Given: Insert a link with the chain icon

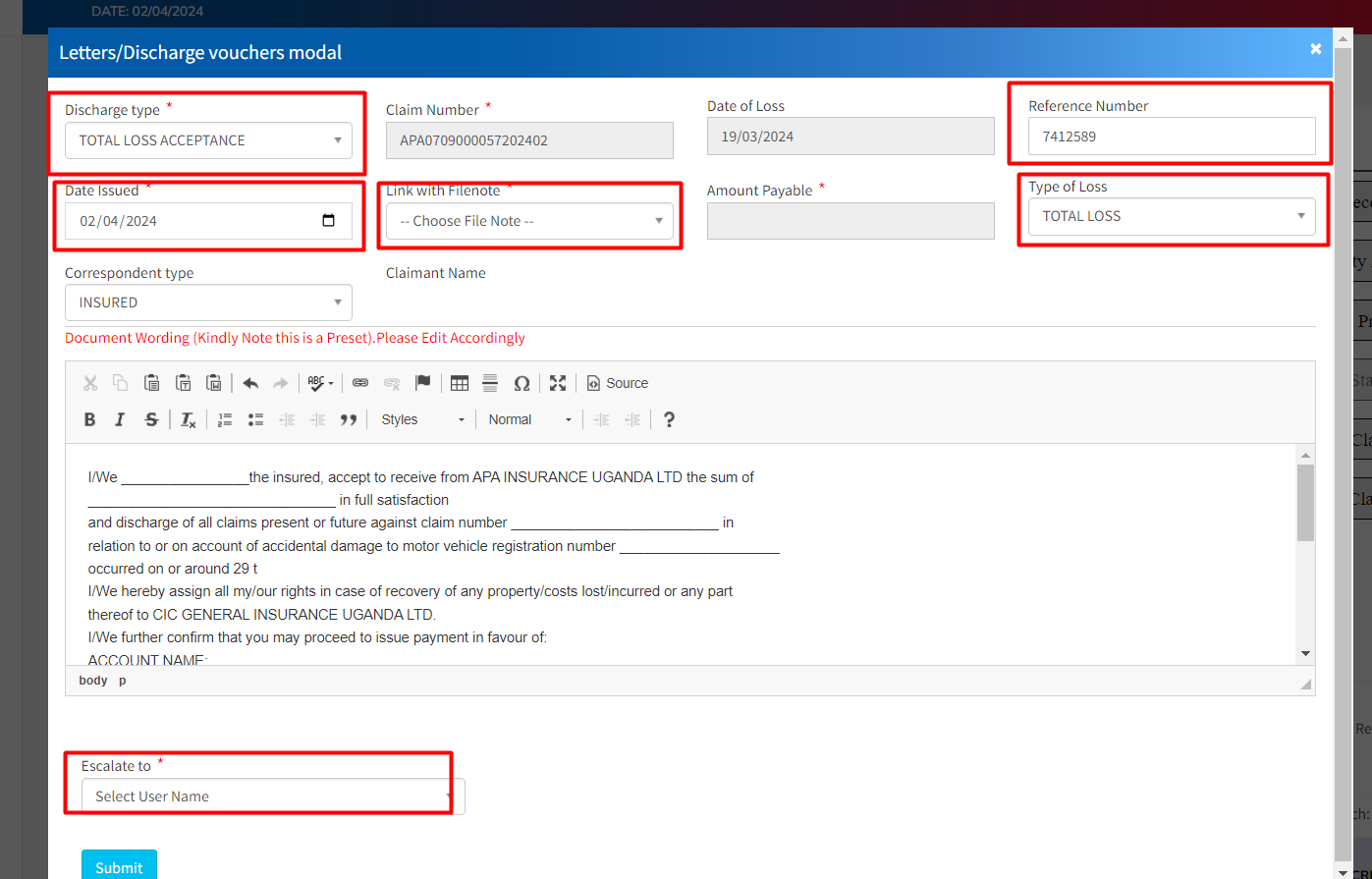Looking at the screenshot, I should (360, 383).
